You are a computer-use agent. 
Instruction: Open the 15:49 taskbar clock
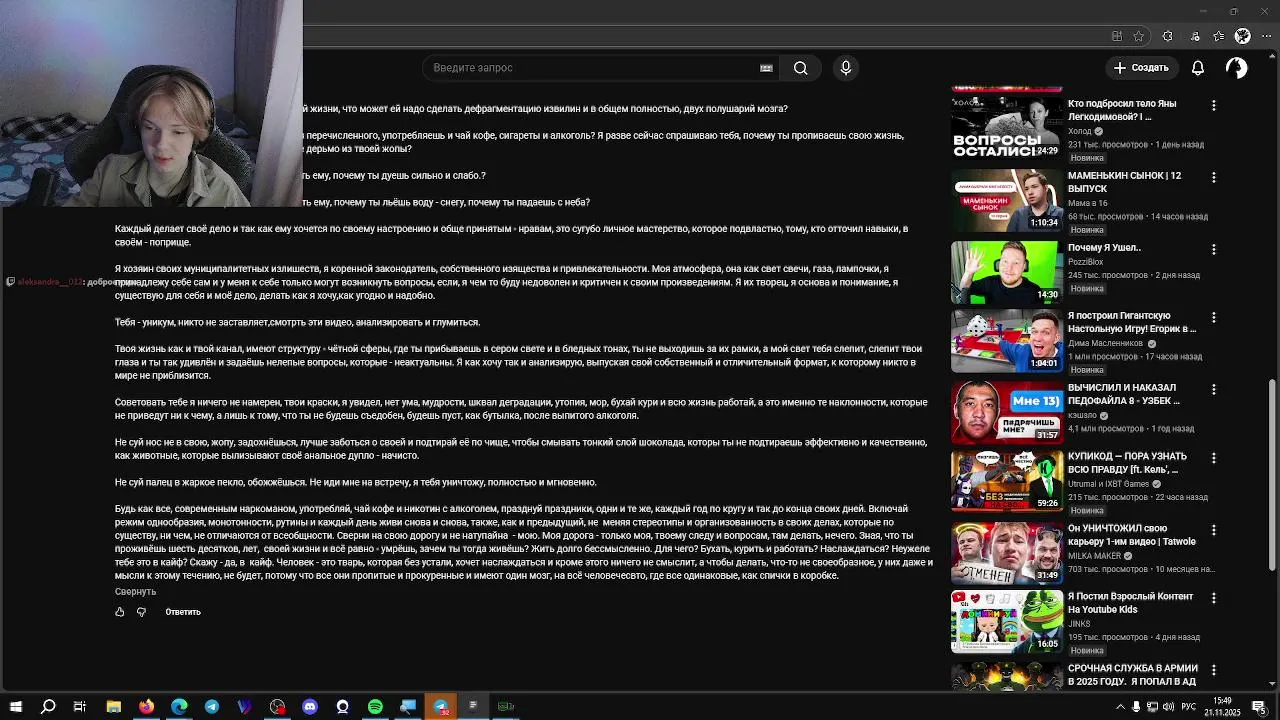pyautogui.click(x=1222, y=707)
